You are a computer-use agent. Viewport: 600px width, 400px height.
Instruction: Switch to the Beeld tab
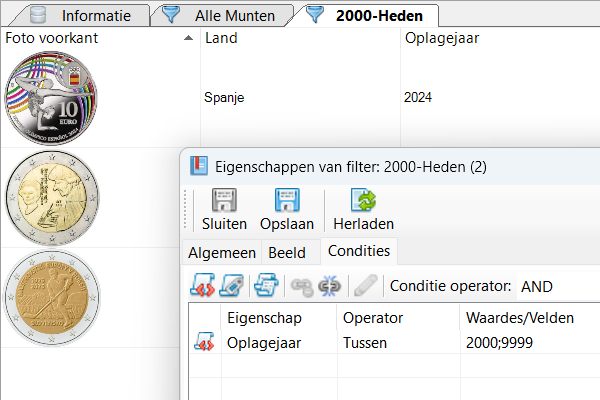(x=287, y=252)
